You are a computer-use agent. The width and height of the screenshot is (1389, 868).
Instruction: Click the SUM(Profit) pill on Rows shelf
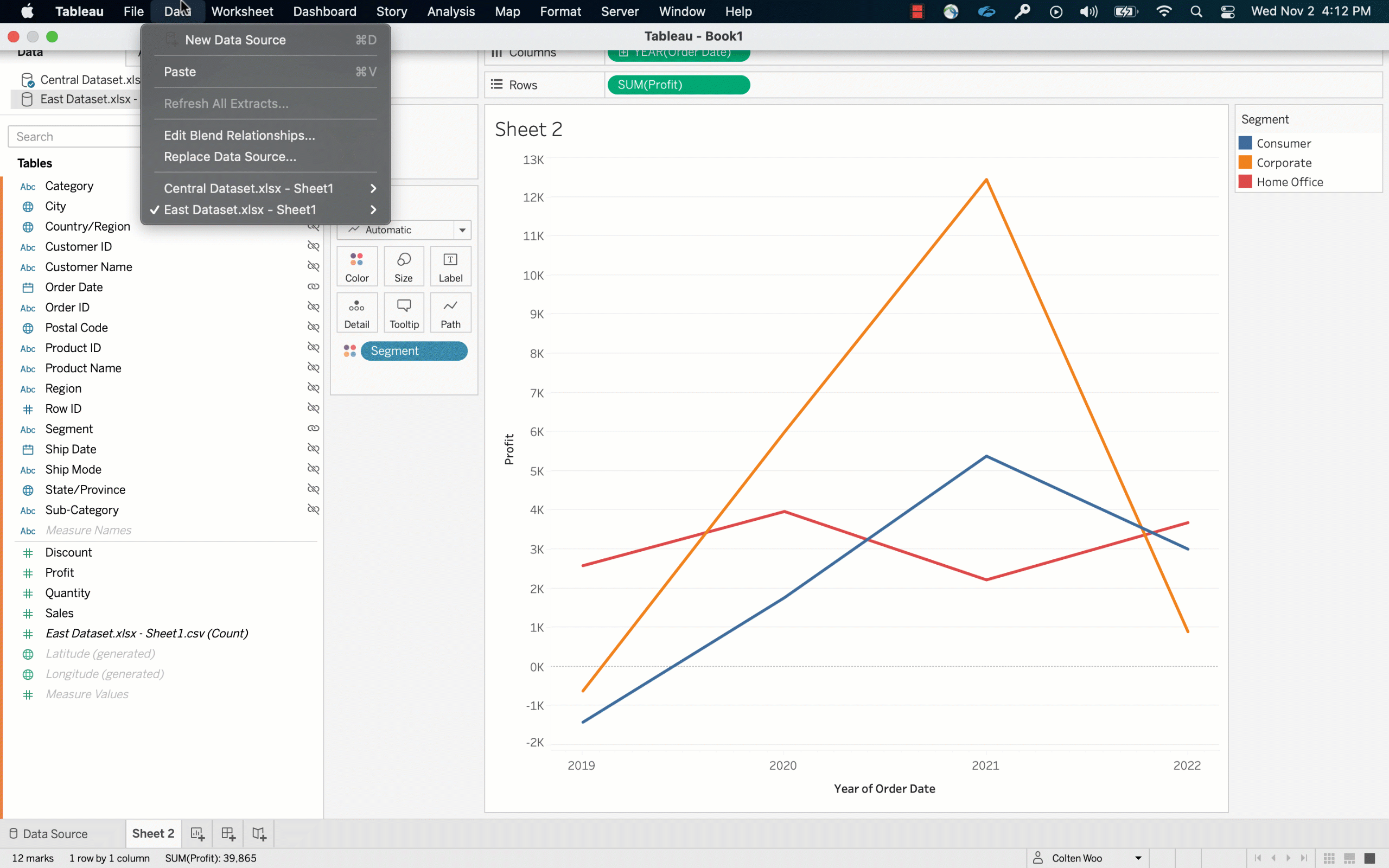678,85
